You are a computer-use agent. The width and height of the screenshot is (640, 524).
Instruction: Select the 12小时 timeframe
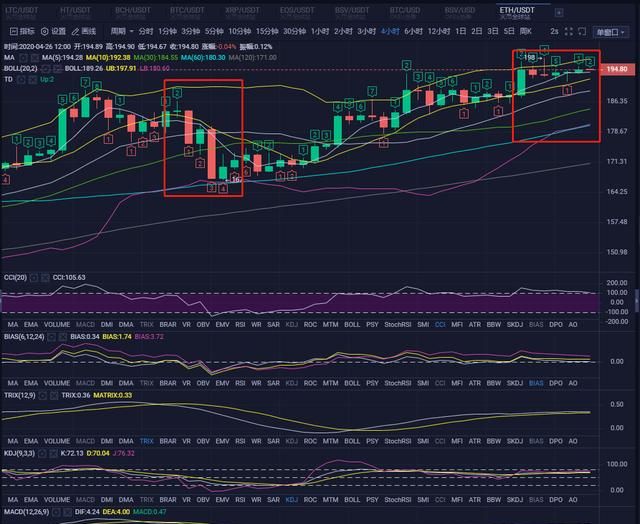pyautogui.click(x=439, y=31)
